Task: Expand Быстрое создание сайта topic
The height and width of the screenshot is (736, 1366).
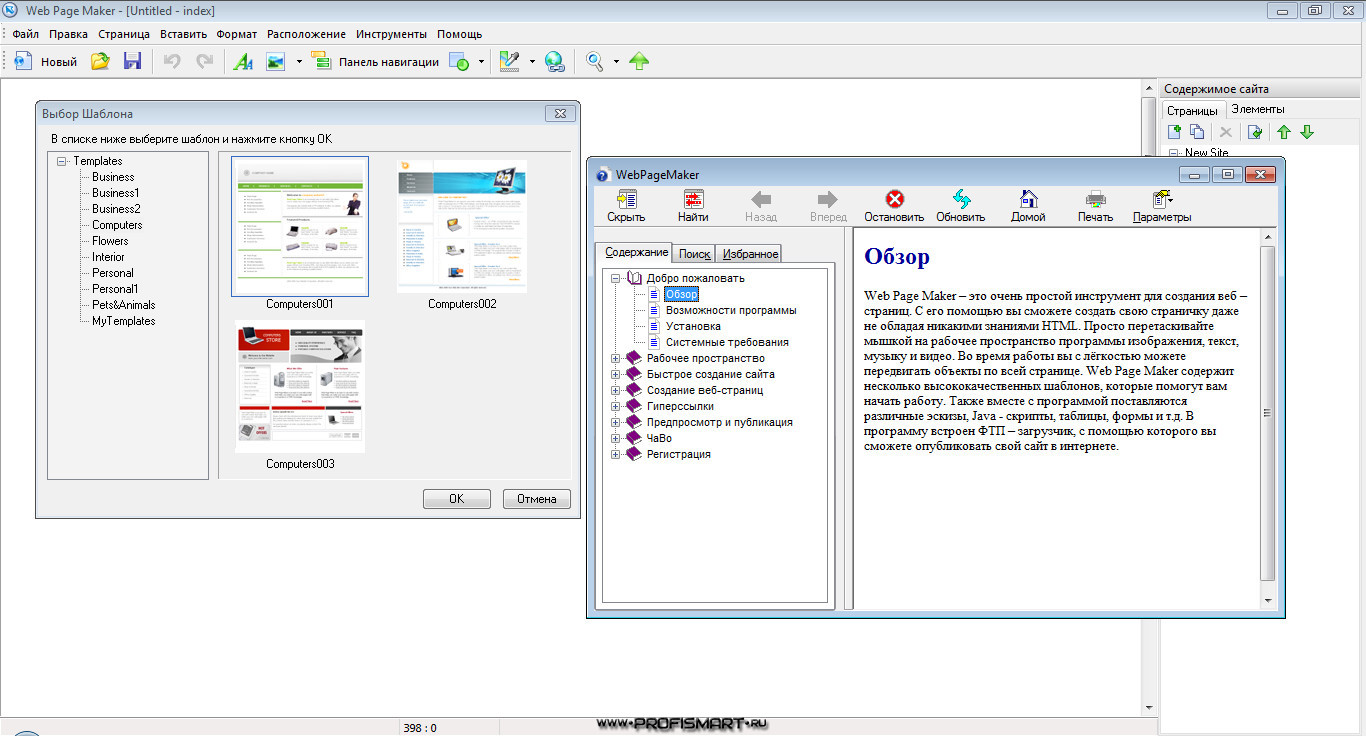Action: click(616, 374)
